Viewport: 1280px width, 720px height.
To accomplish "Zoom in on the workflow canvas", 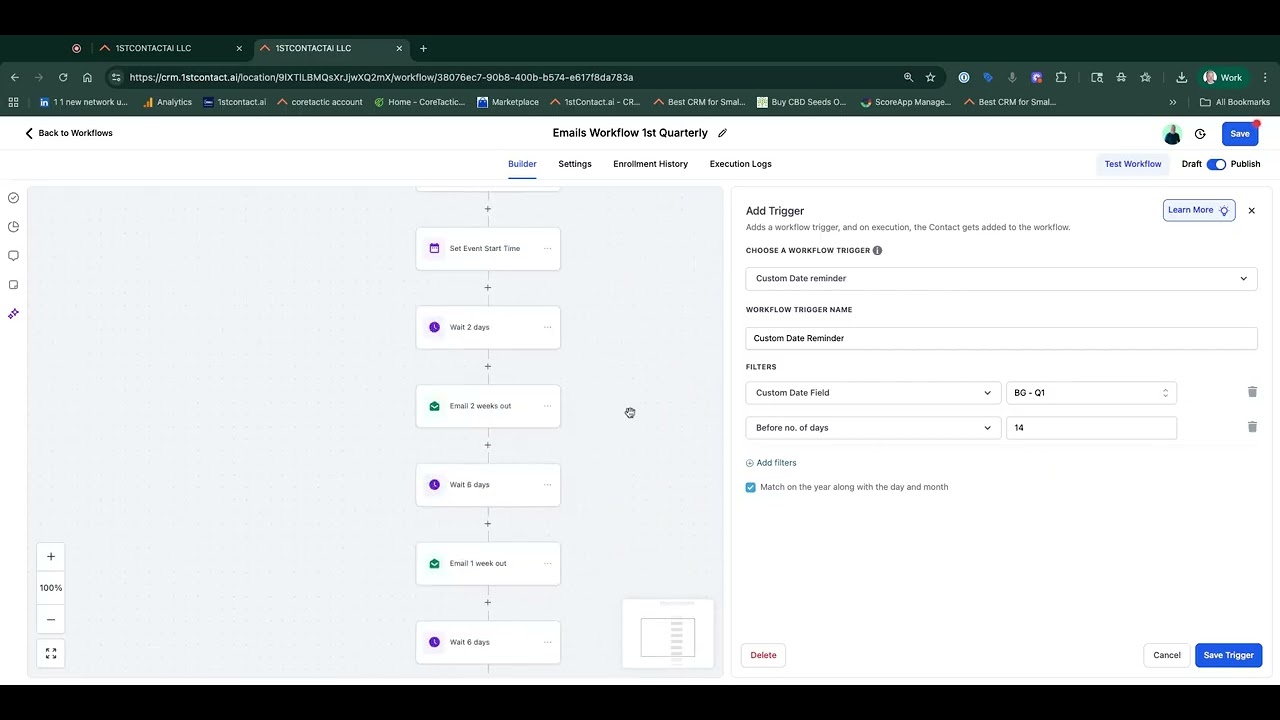I will 51,557.
